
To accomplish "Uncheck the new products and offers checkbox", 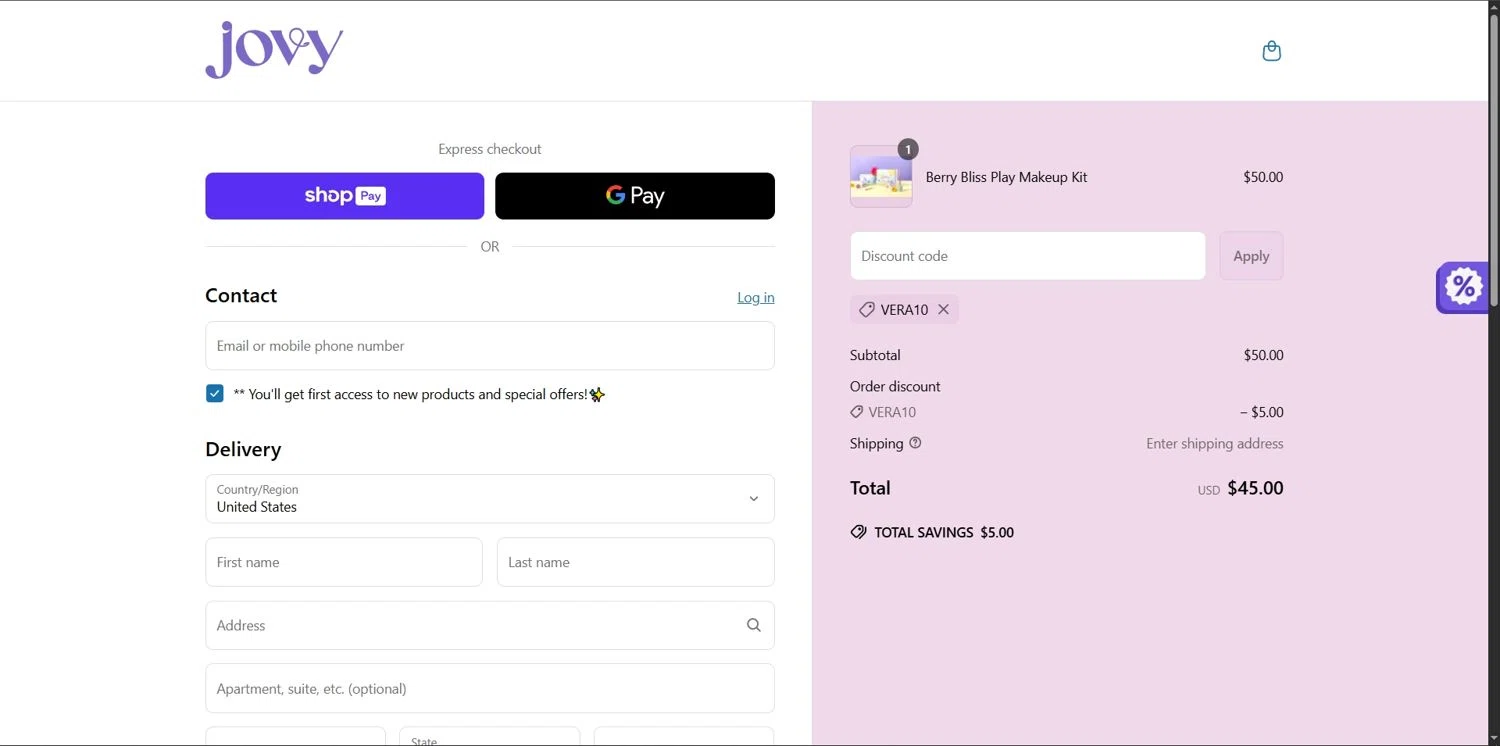I will click(x=214, y=394).
